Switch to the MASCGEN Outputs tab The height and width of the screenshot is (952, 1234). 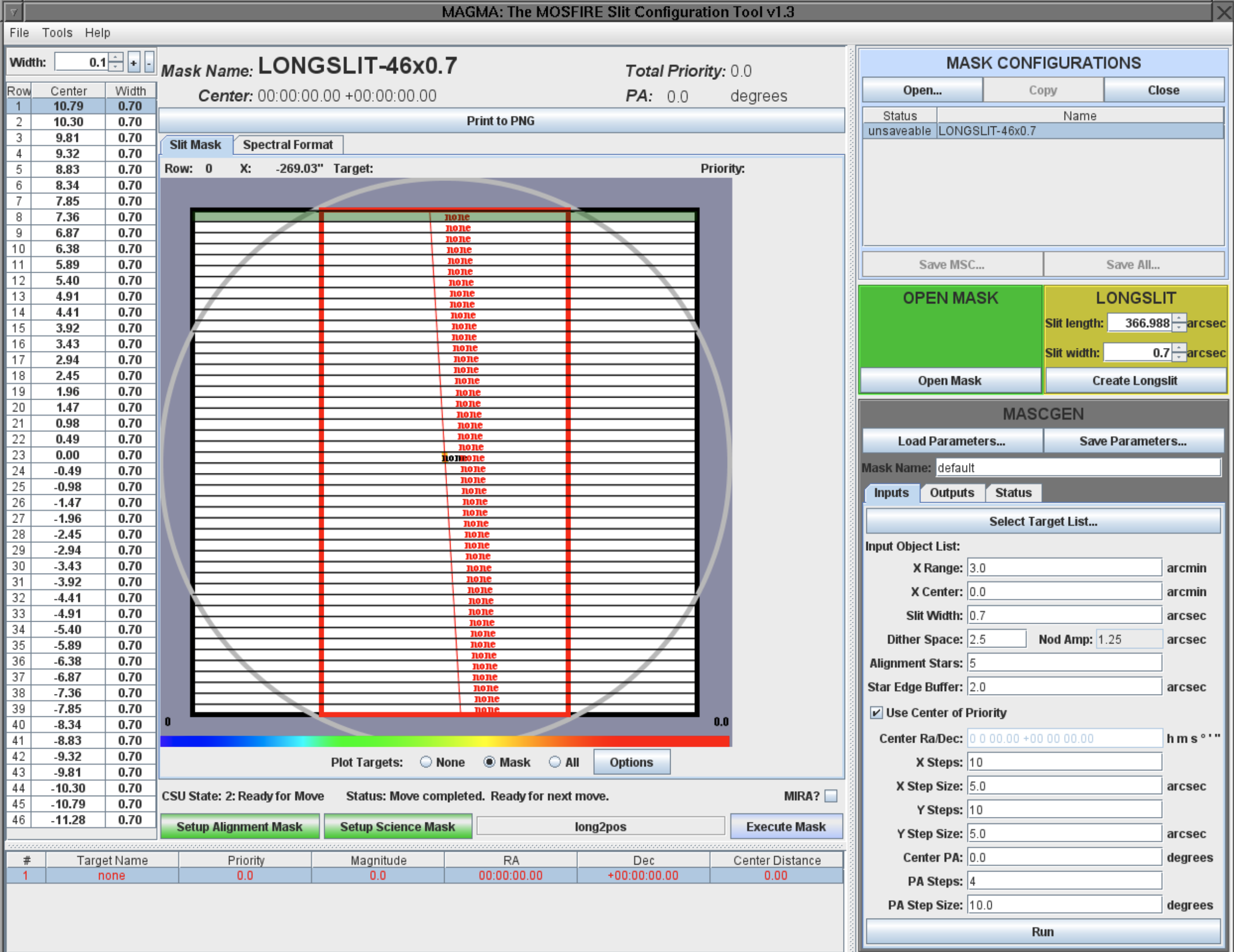click(952, 493)
